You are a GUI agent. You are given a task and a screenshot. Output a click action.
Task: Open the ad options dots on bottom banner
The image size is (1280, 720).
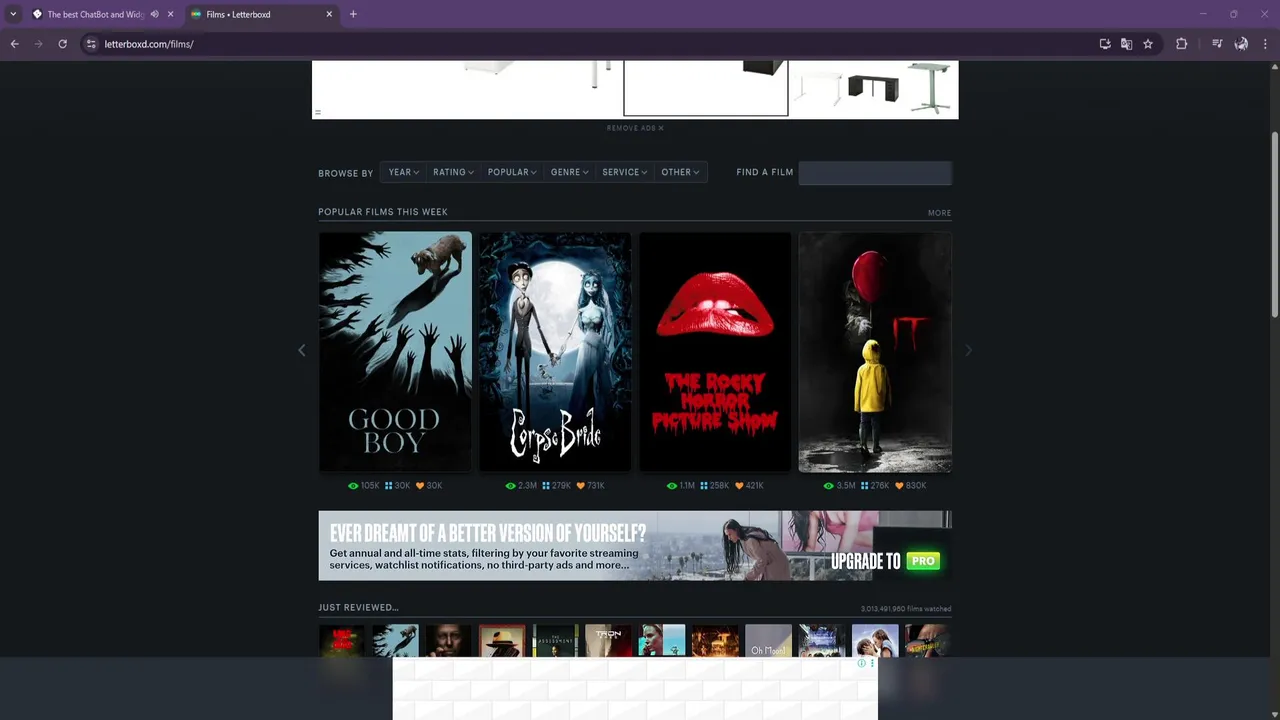tap(872, 663)
